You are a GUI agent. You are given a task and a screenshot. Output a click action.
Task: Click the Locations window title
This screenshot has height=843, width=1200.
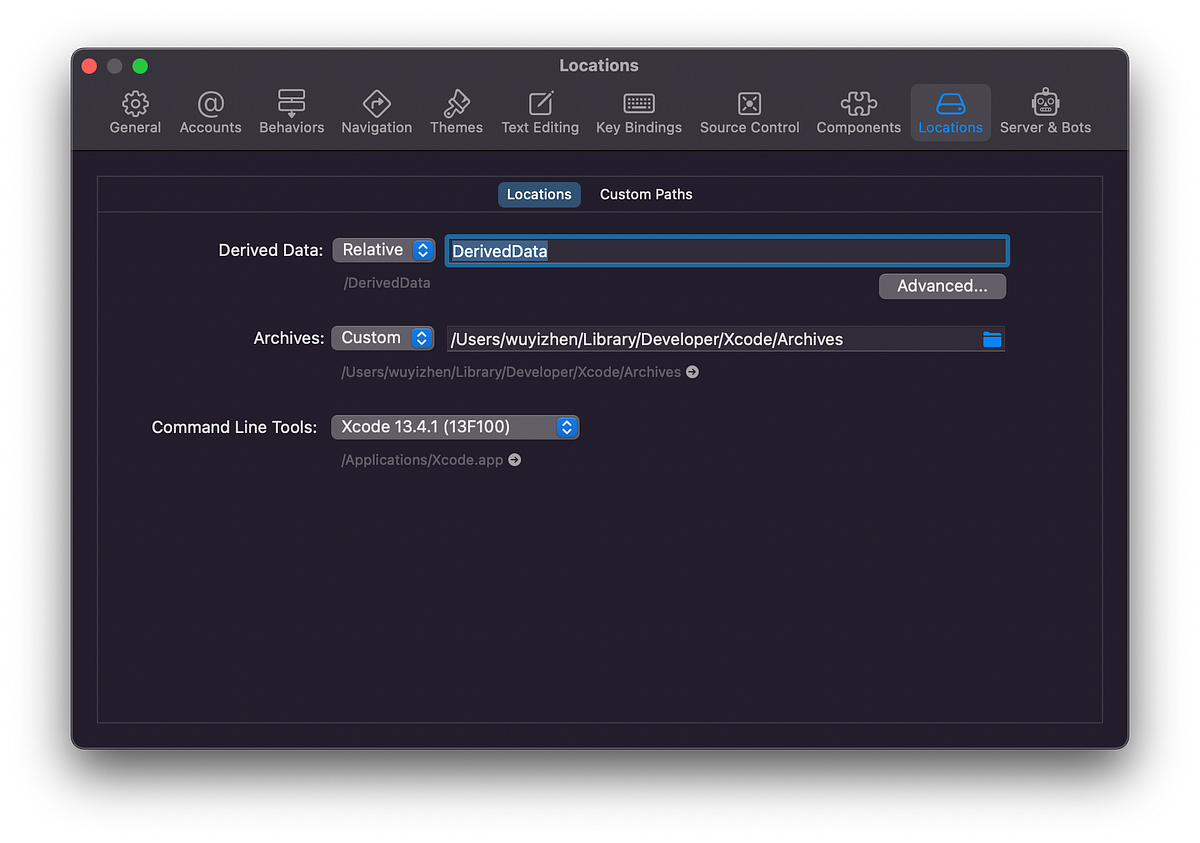599,65
